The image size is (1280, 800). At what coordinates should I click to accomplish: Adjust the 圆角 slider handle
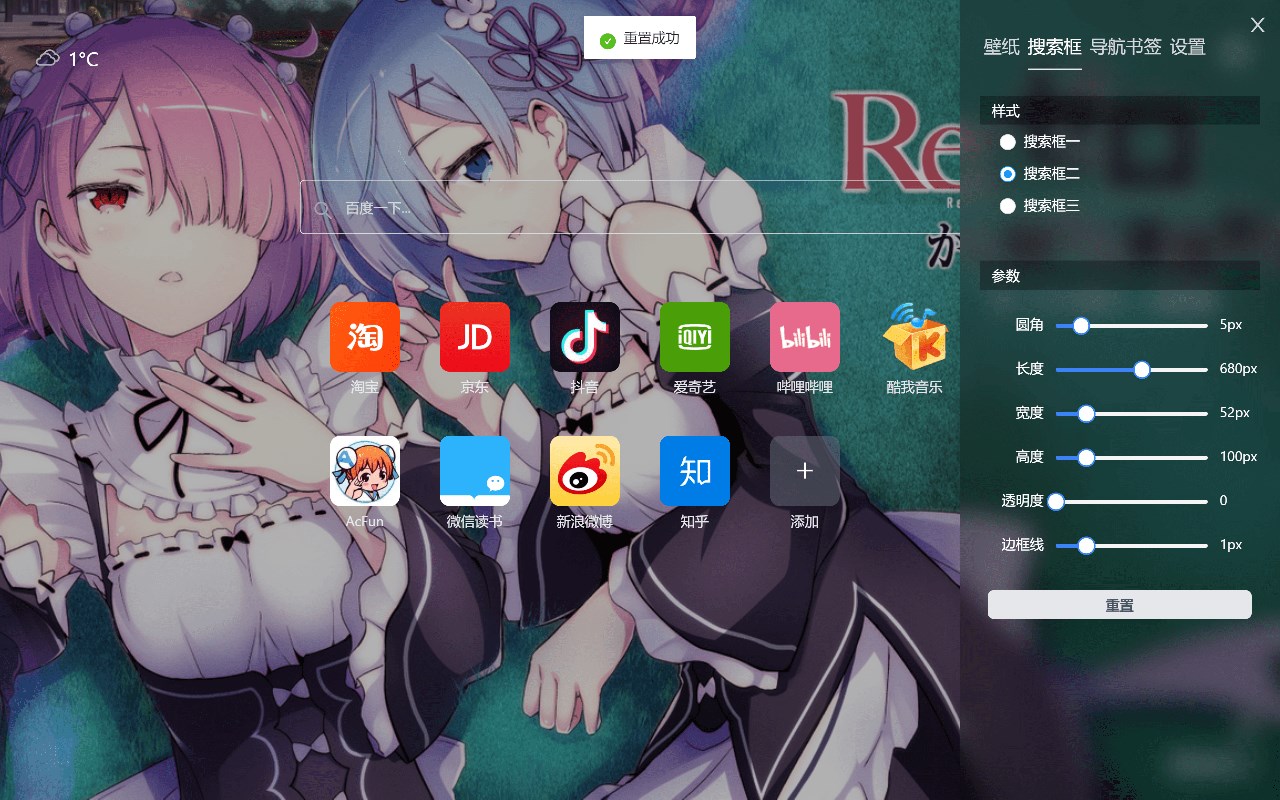coord(1080,325)
